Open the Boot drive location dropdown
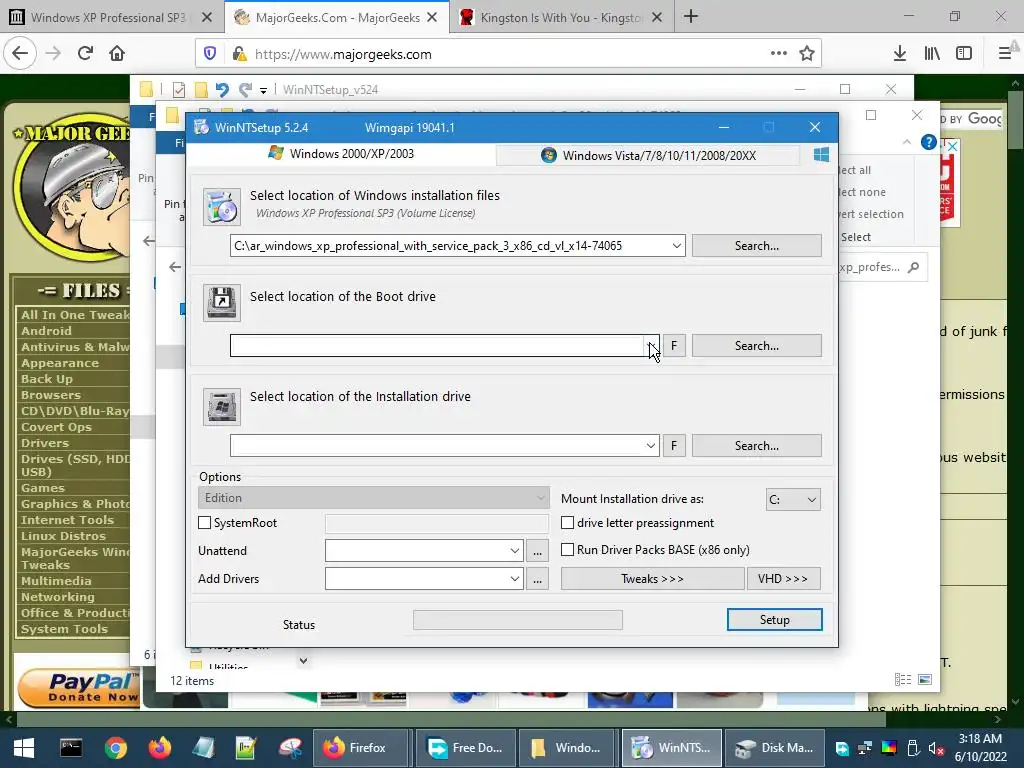Screen dimensions: 1024x768 (651, 345)
